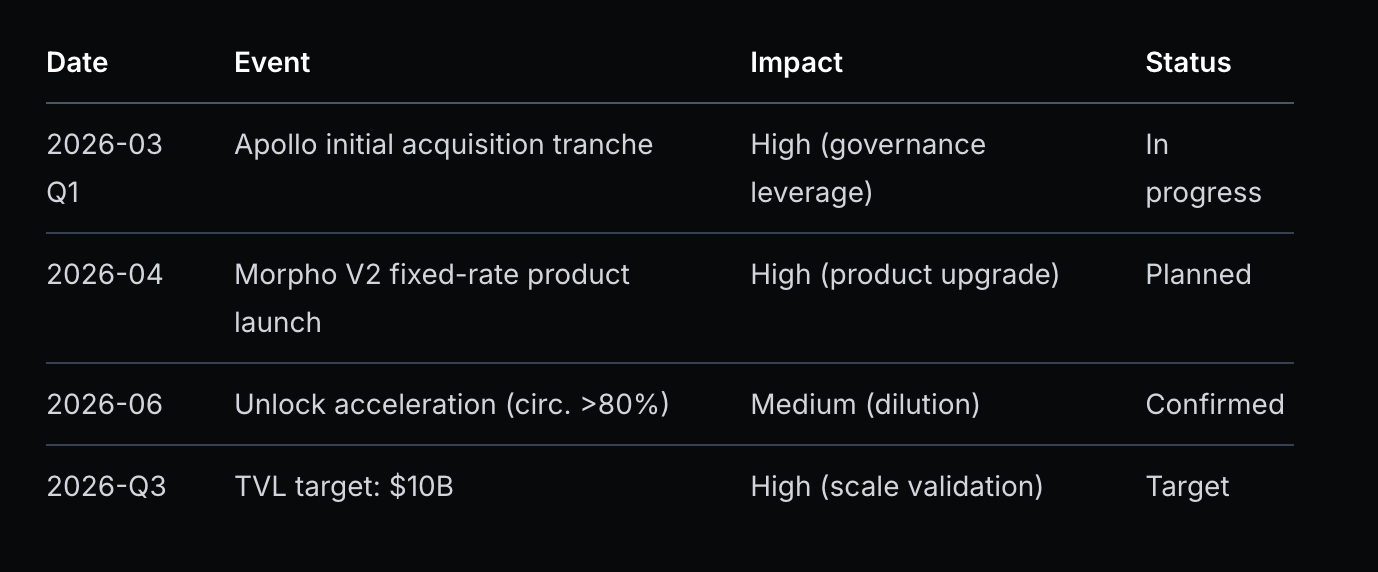This screenshot has width=1378, height=572.
Task: Click the Impact column header
Action: (x=796, y=62)
